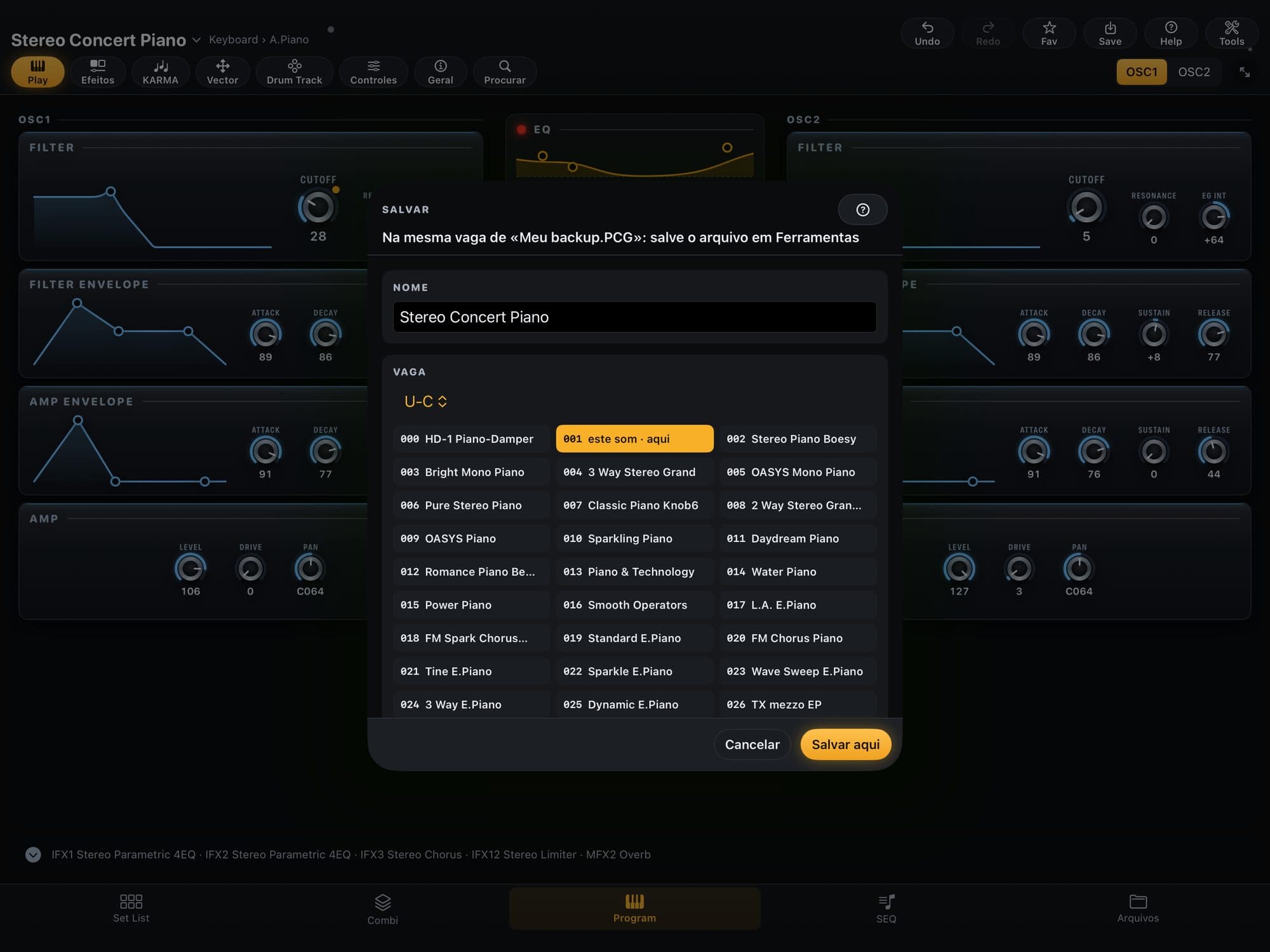Toggle the EQ red power indicator
The height and width of the screenshot is (952, 1270).
521,129
